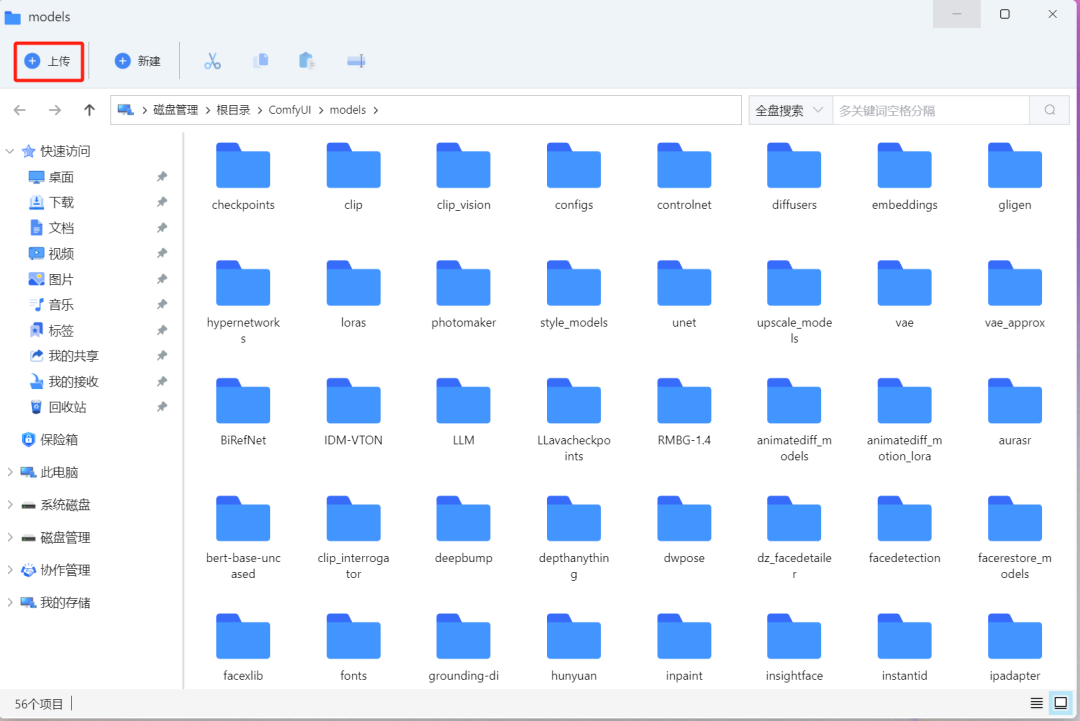Select the scissors cut icon

tap(212, 61)
